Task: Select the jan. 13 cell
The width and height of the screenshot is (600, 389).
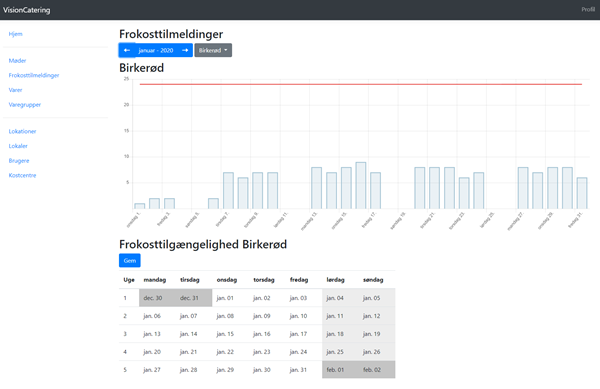Action: pyautogui.click(x=157, y=334)
